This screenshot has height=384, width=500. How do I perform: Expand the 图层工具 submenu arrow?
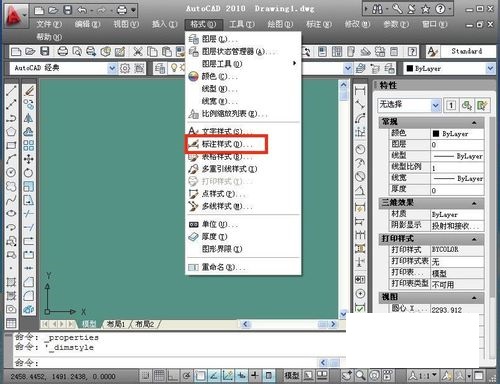tap(294, 63)
